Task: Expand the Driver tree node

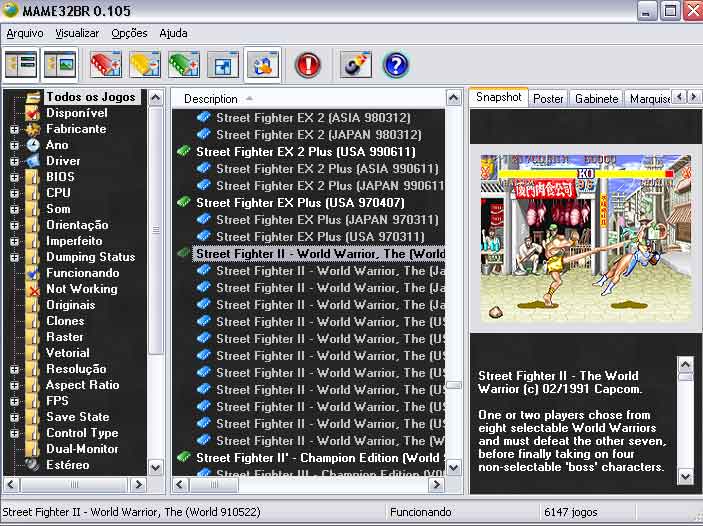Action: (14, 161)
